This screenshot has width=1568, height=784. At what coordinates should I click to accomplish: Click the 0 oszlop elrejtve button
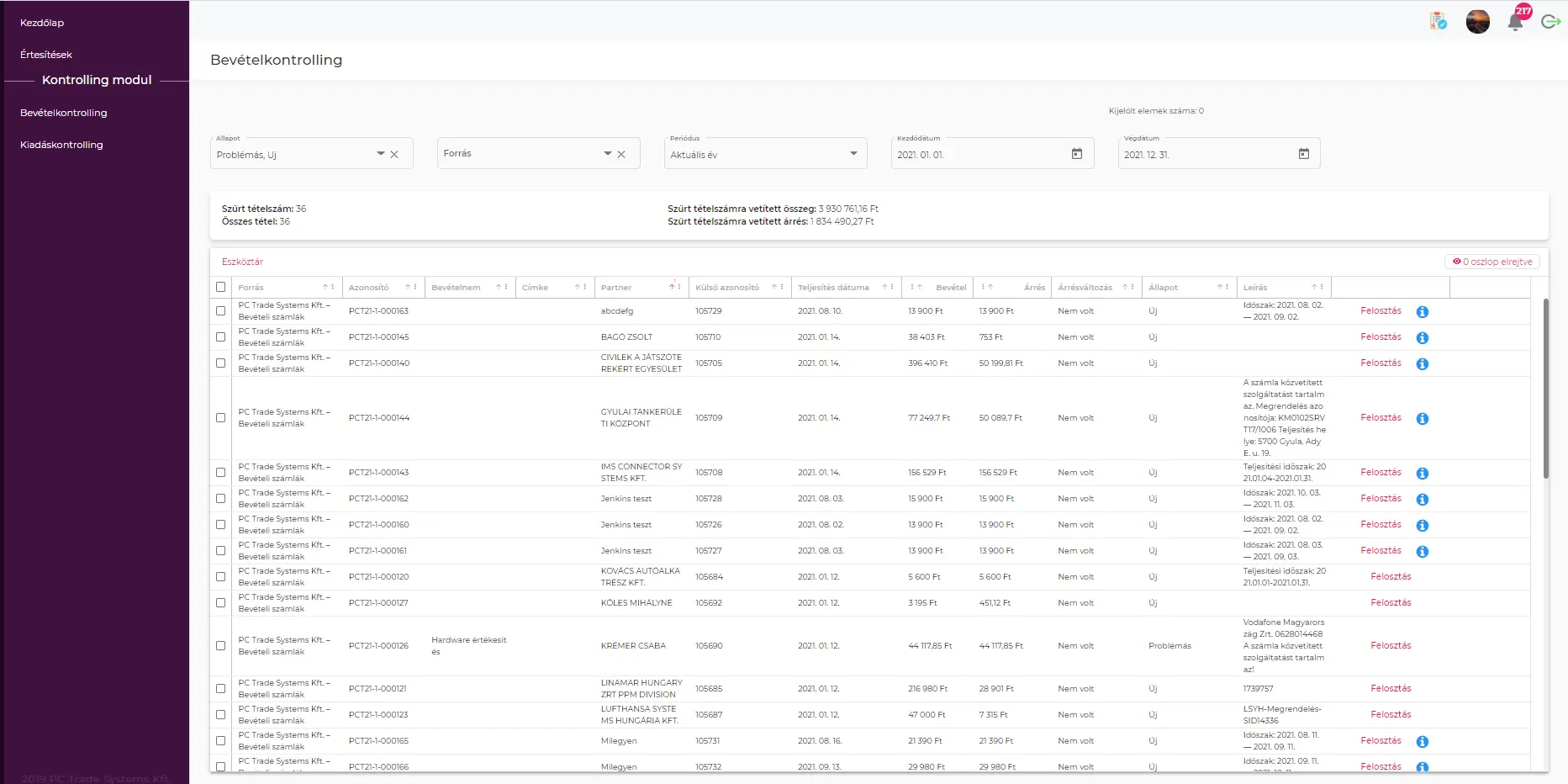point(1492,262)
